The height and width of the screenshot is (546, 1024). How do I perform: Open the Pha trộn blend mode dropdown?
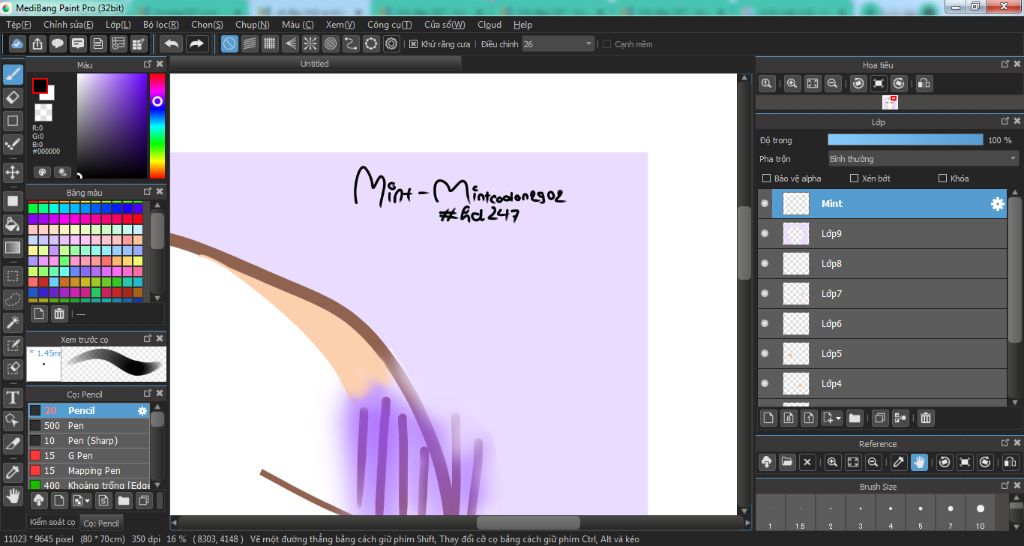click(923, 159)
